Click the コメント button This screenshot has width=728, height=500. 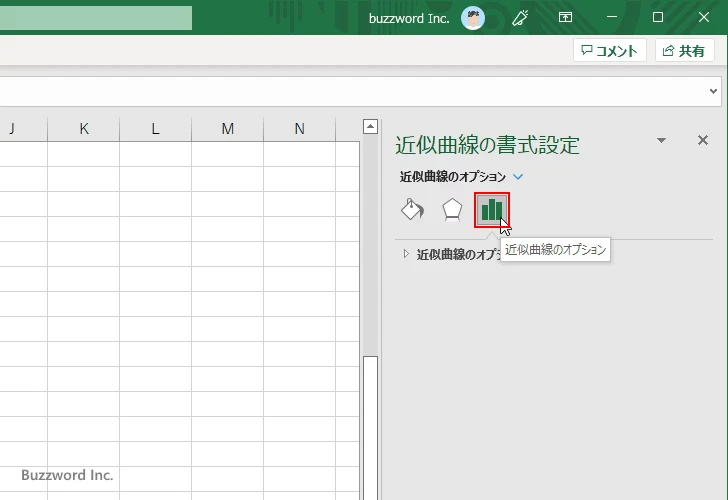pyautogui.click(x=610, y=51)
